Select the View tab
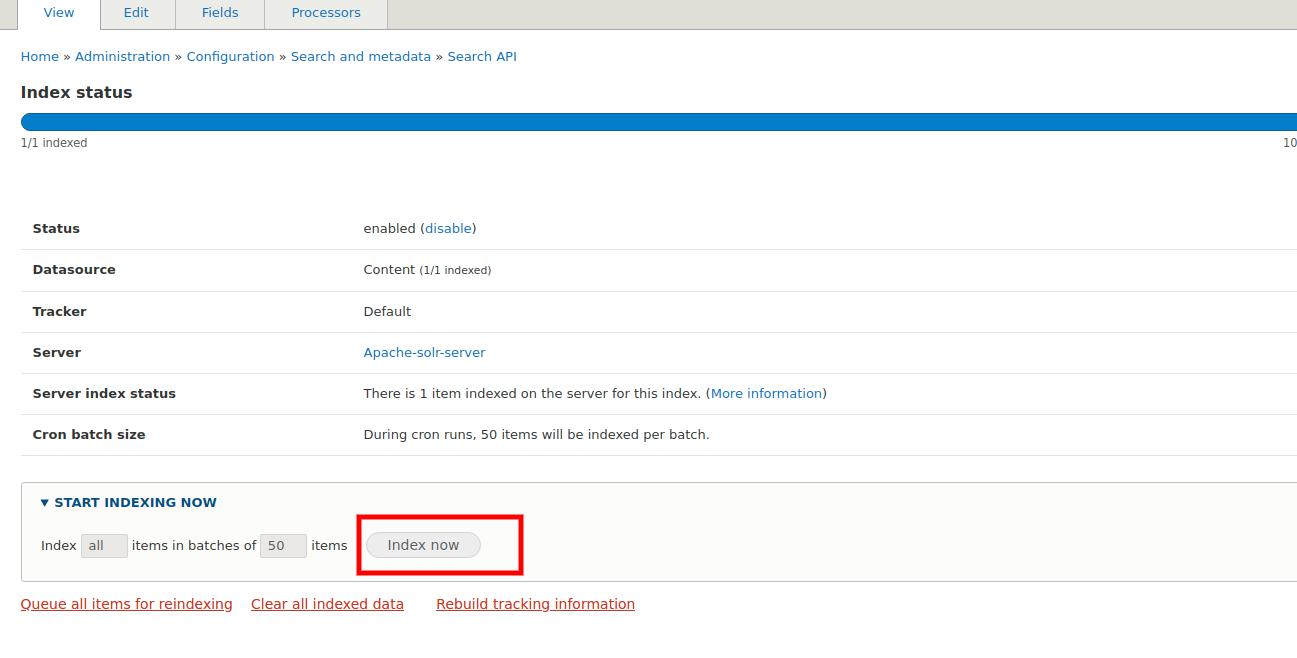 [58, 13]
